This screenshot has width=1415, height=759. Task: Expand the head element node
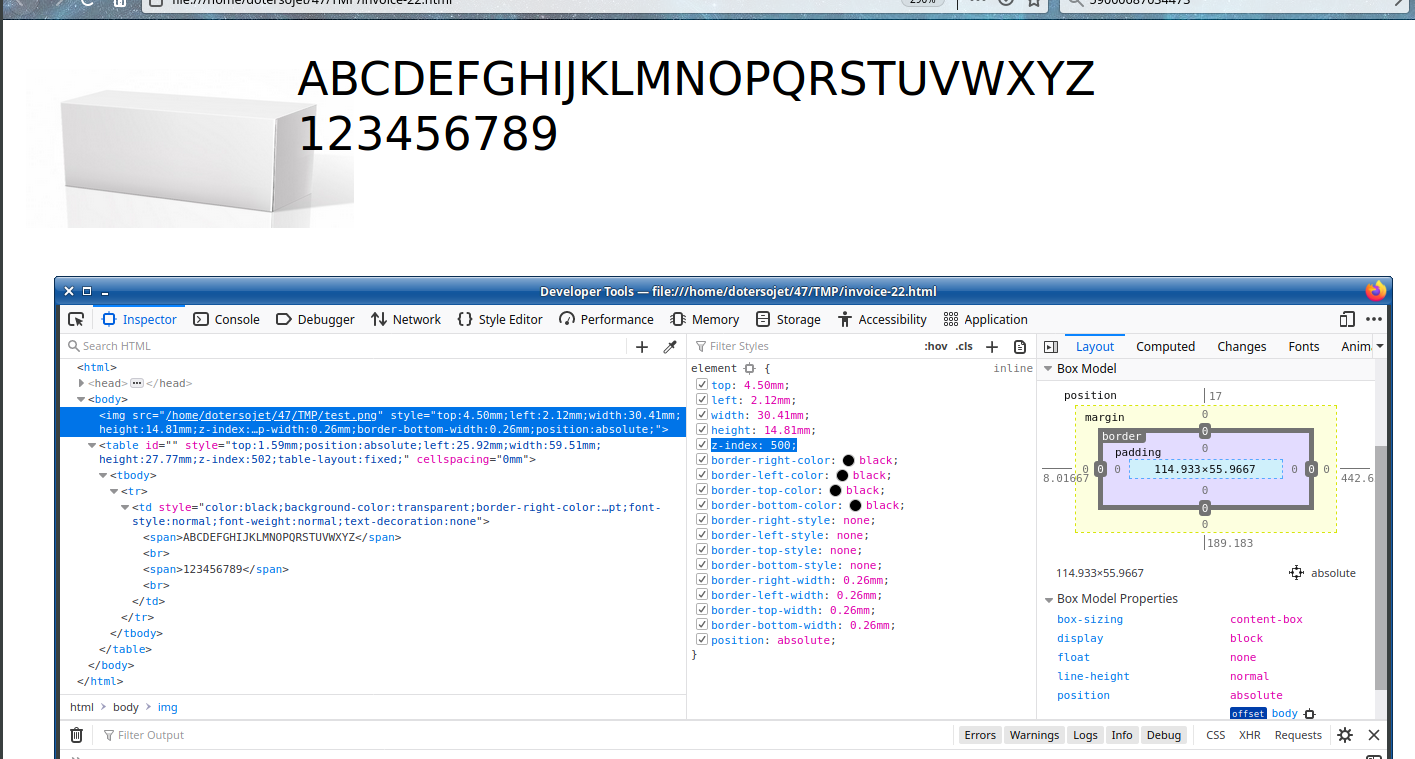pyautogui.click(x=82, y=383)
